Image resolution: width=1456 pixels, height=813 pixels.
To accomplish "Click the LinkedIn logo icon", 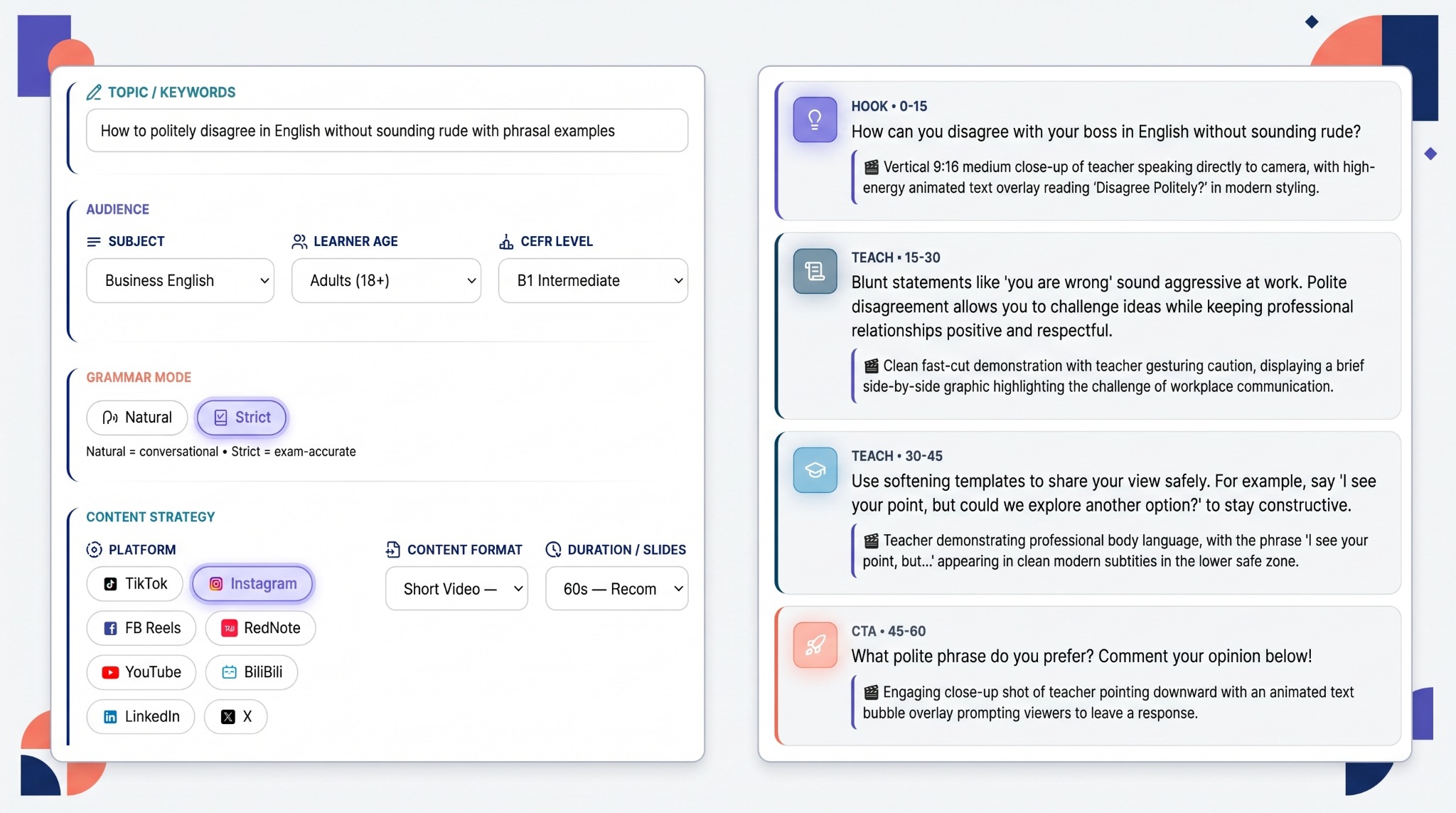I will point(110,717).
